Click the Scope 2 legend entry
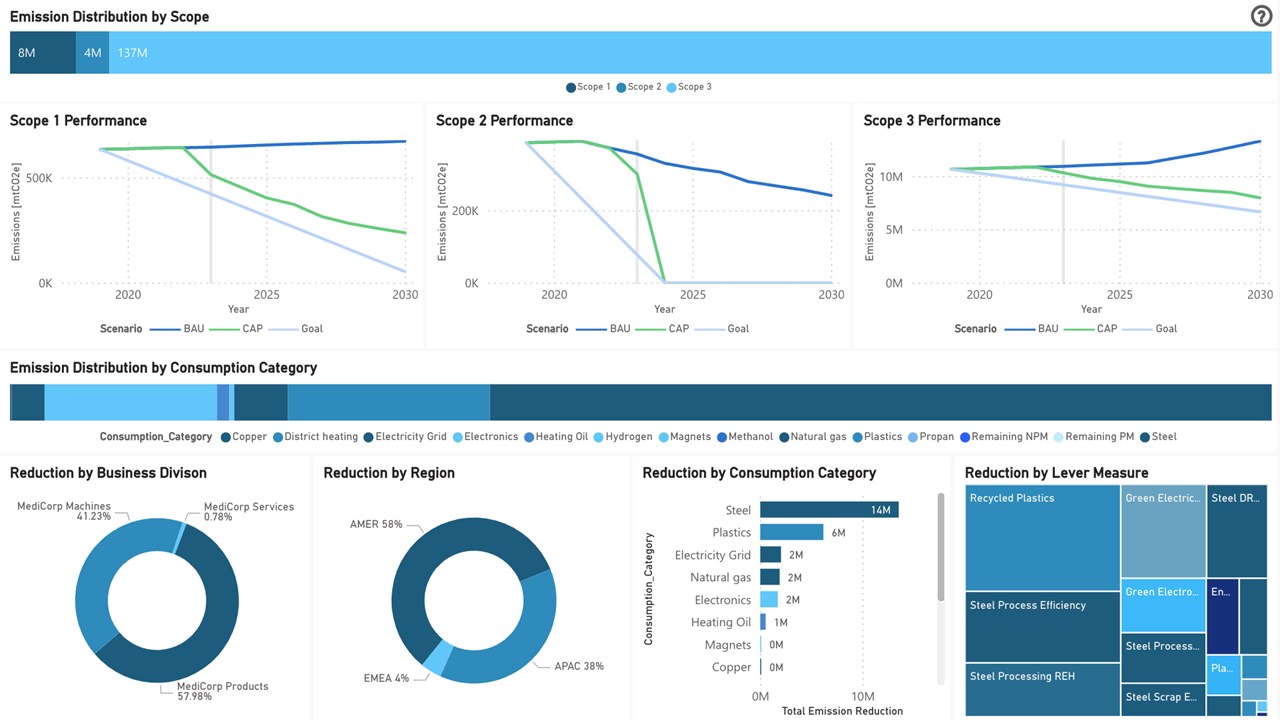Viewport: 1280px width, 720px height. (639, 87)
